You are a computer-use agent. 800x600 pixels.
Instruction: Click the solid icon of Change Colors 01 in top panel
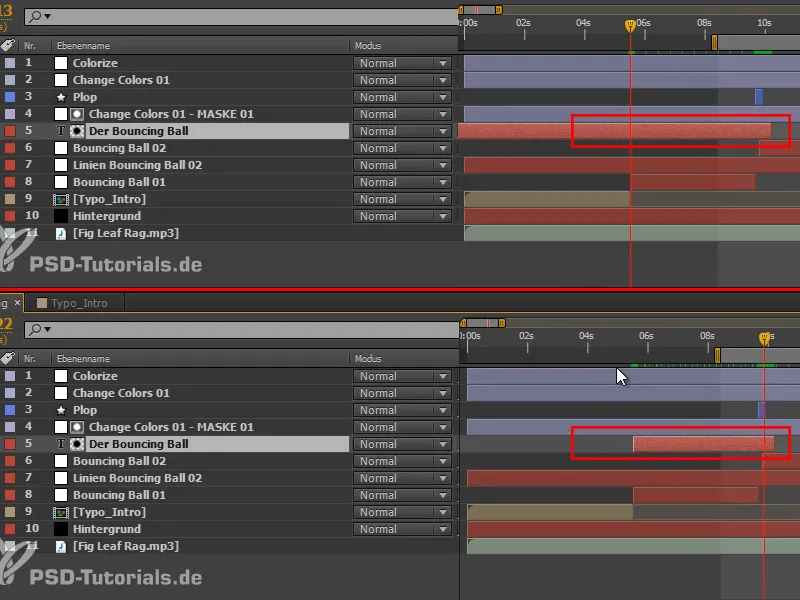pyautogui.click(x=61, y=80)
